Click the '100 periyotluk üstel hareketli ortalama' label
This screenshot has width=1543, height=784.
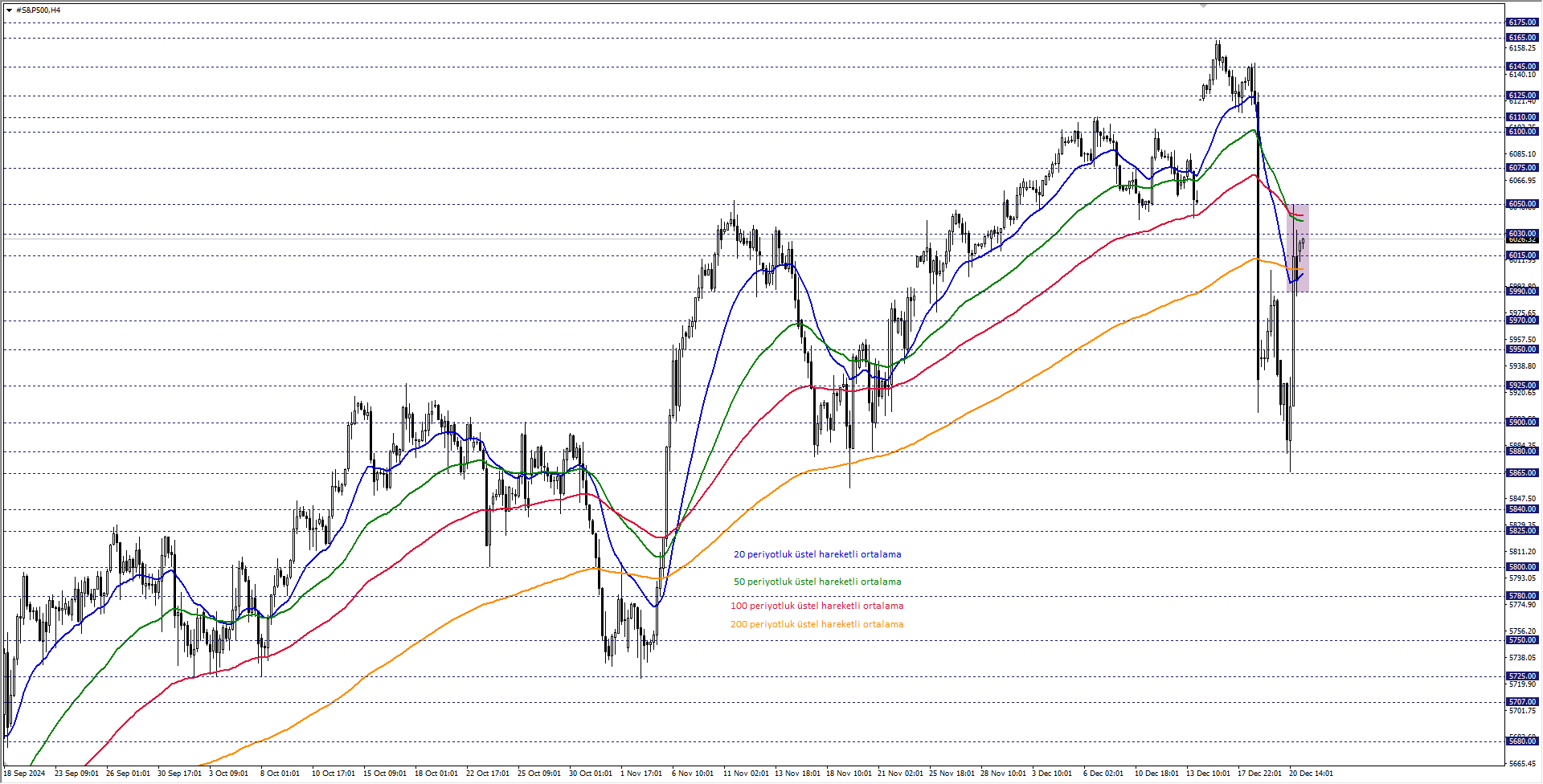coord(817,606)
